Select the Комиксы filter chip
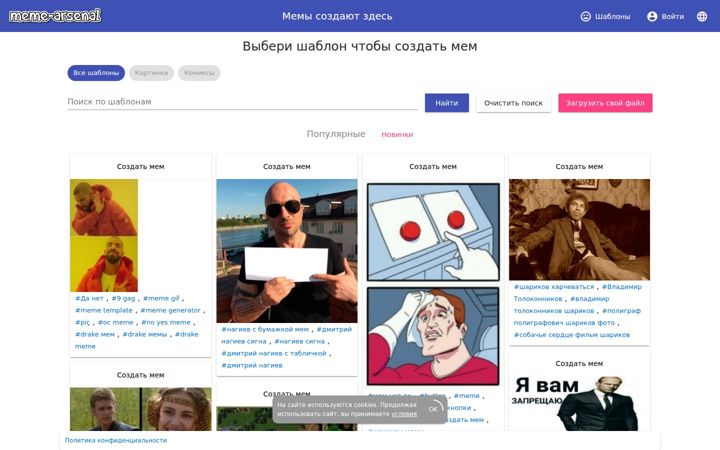This screenshot has height=450, width=720. click(199, 73)
